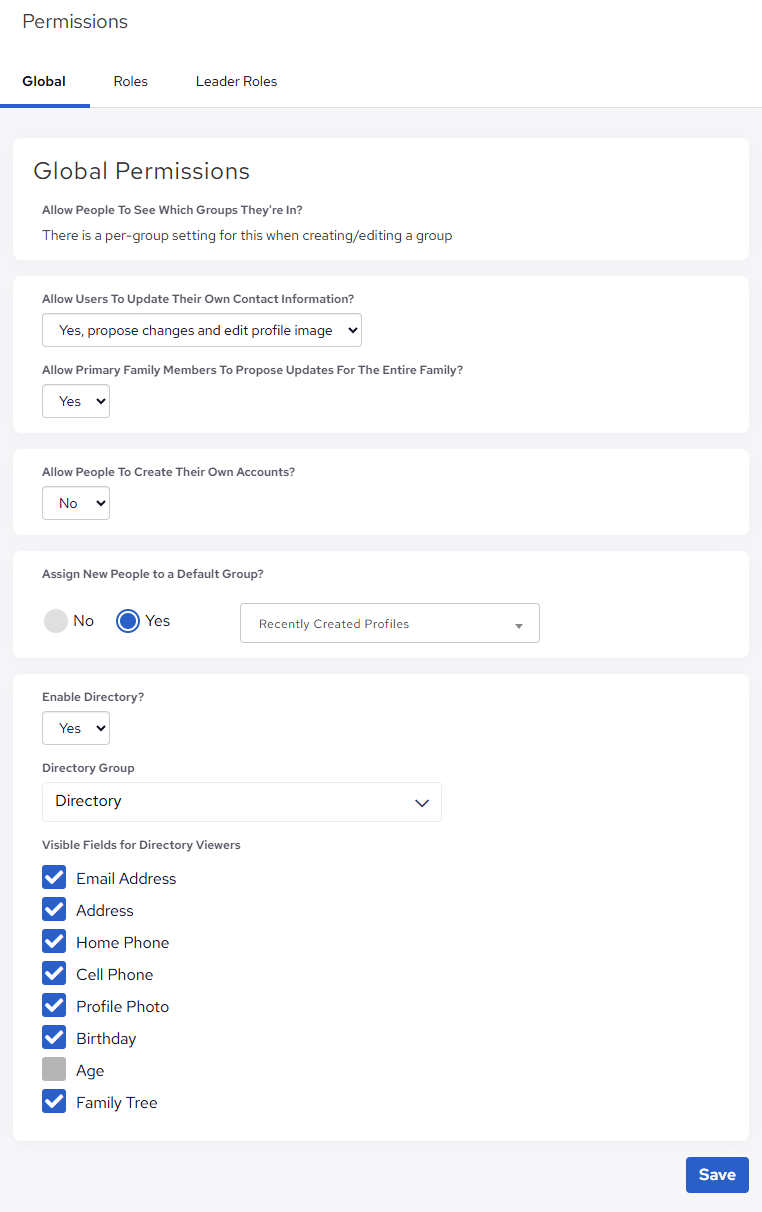Open the Directory Group dropdown
This screenshot has width=762, height=1212.
coord(241,801)
